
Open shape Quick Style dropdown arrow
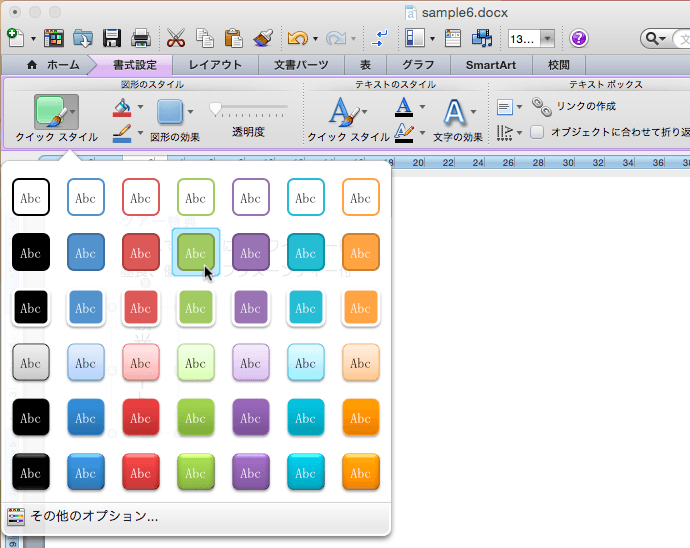tap(73, 112)
